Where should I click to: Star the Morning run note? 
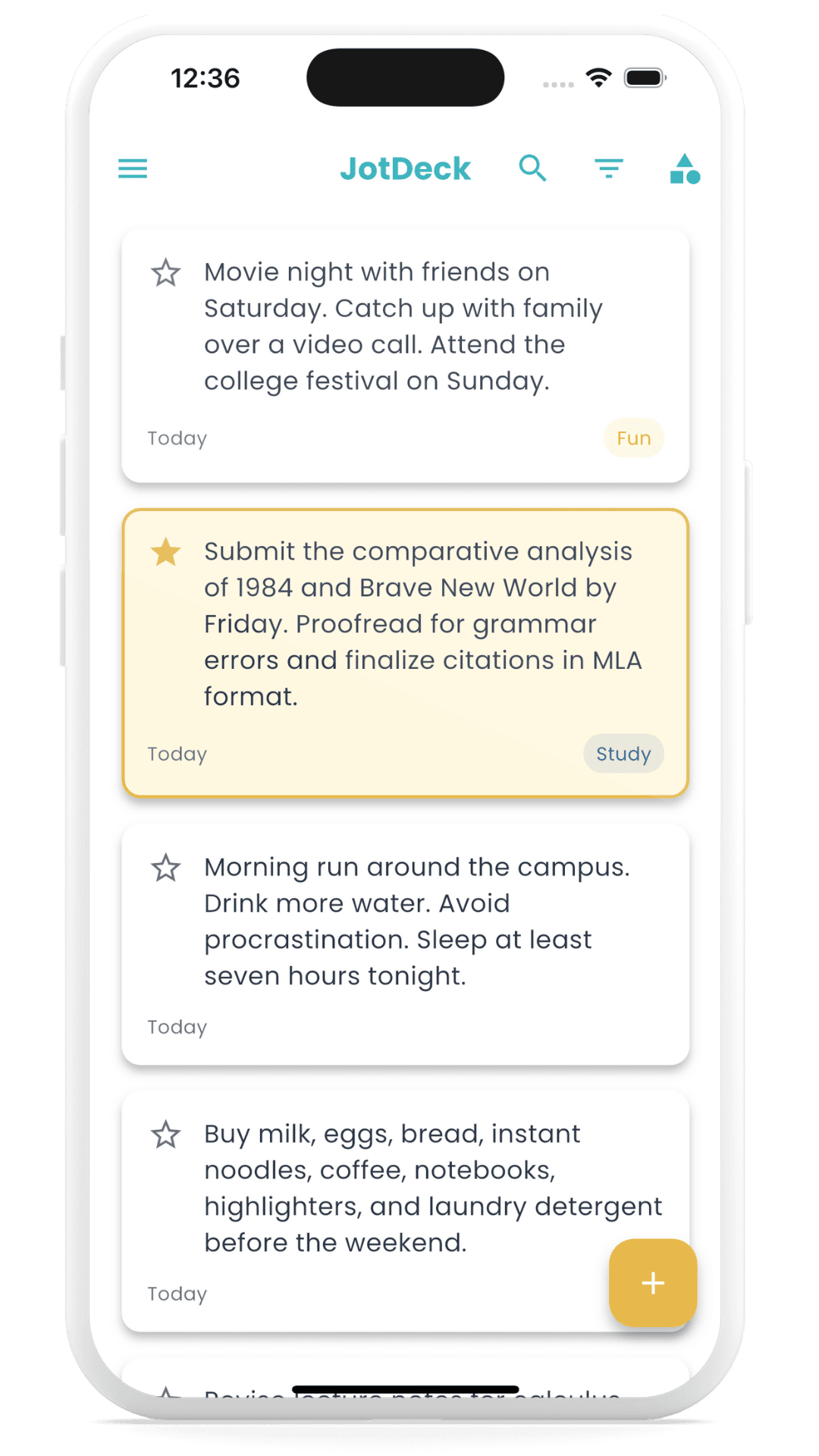click(165, 868)
